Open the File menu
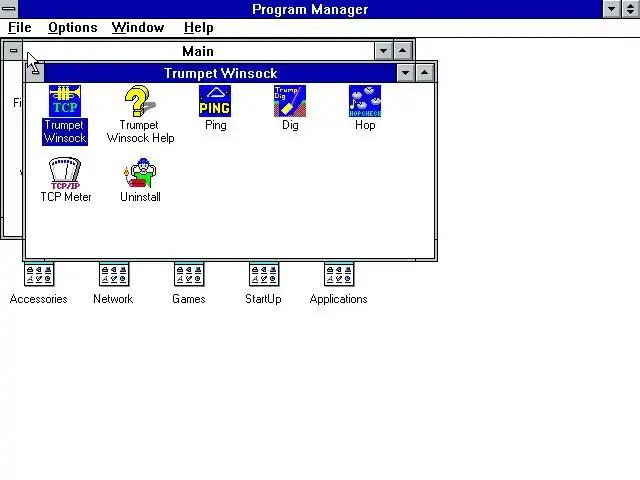This screenshot has height=480, width=640. [x=20, y=27]
